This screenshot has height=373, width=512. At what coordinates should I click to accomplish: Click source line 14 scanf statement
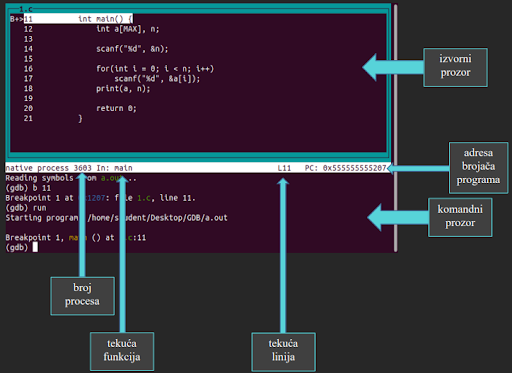coord(132,49)
